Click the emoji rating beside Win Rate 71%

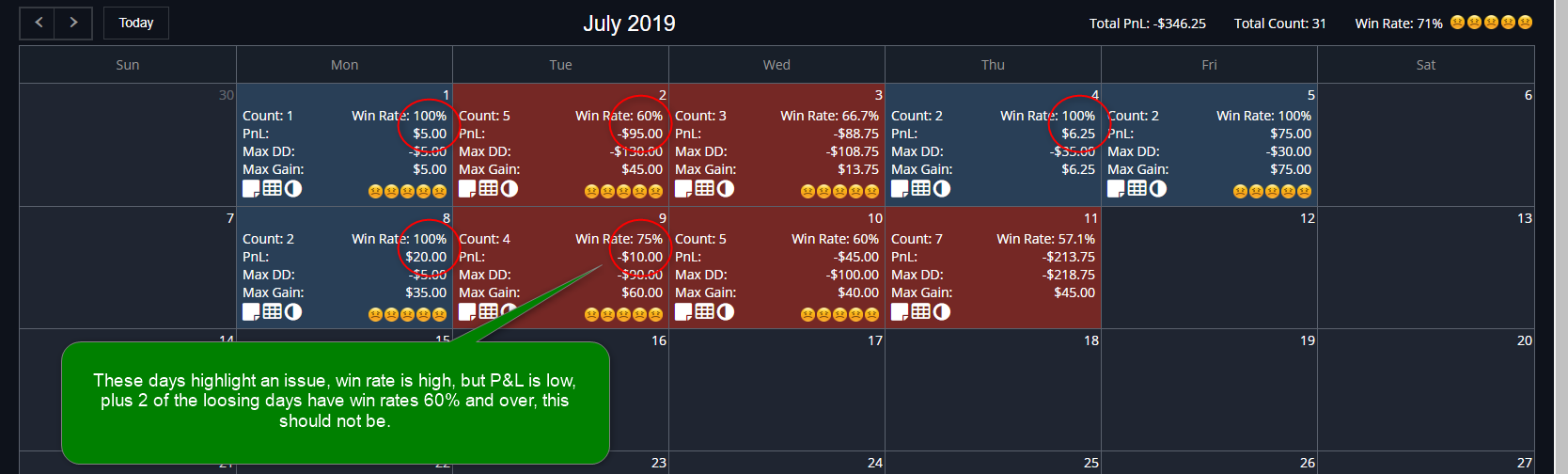coord(1491,23)
